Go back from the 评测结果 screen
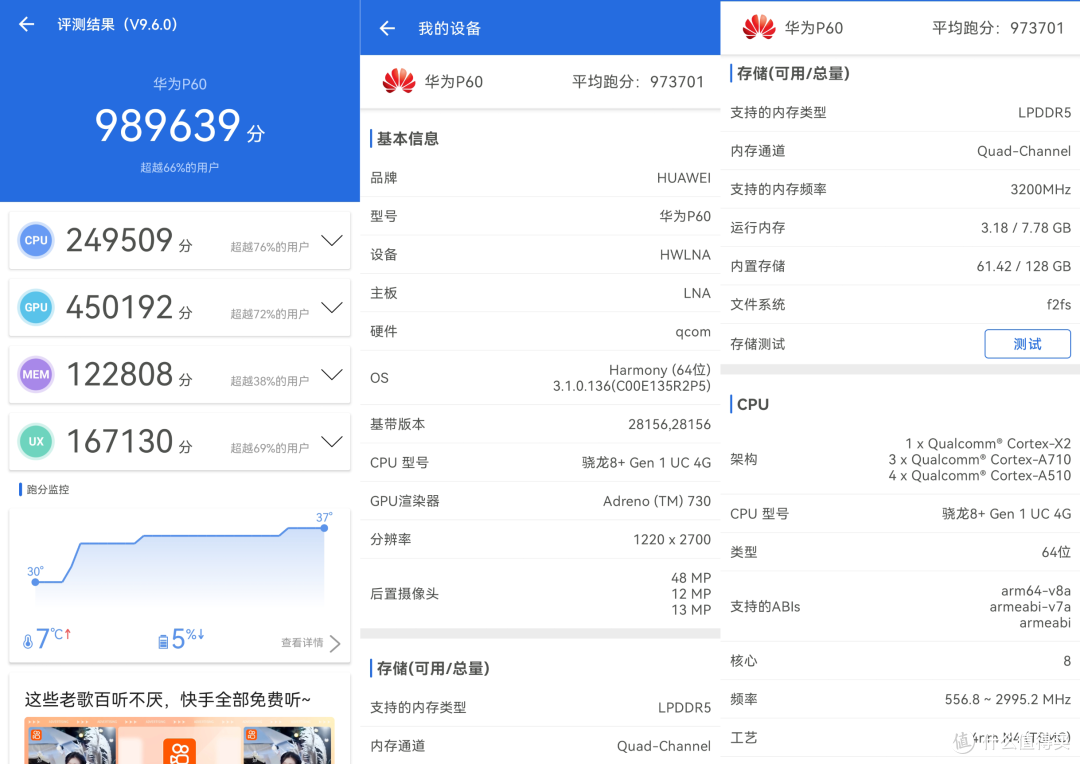The width and height of the screenshot is (1080, 764). tap(26, 25)
